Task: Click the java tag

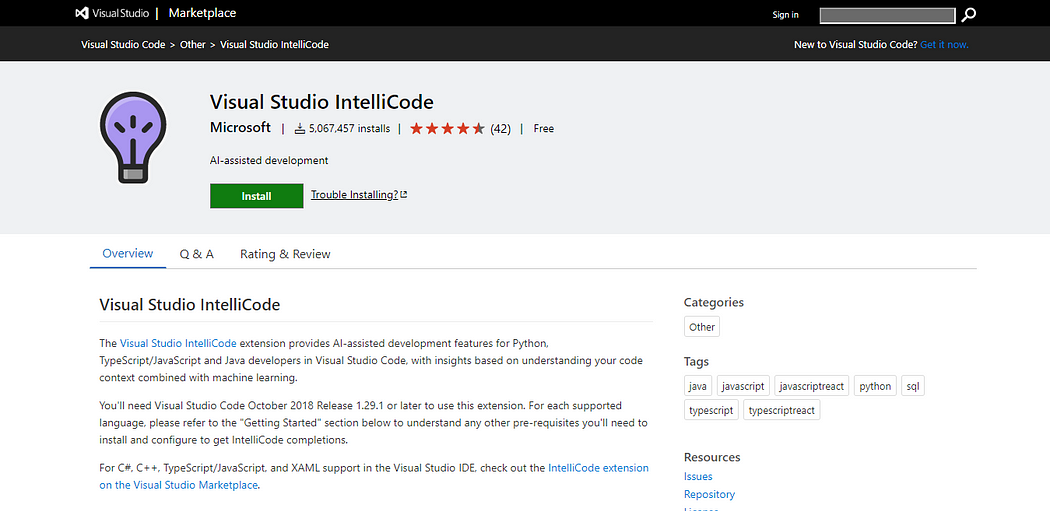Action: pos(698,386)
